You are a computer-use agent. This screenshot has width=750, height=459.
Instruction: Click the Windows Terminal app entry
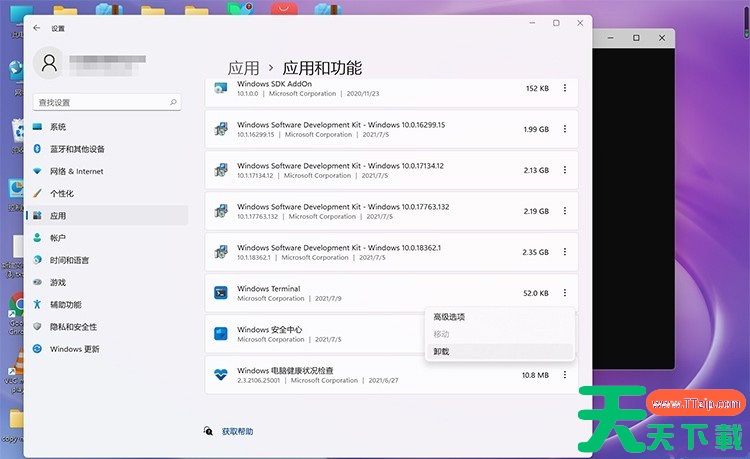click(x=391, y=293)
